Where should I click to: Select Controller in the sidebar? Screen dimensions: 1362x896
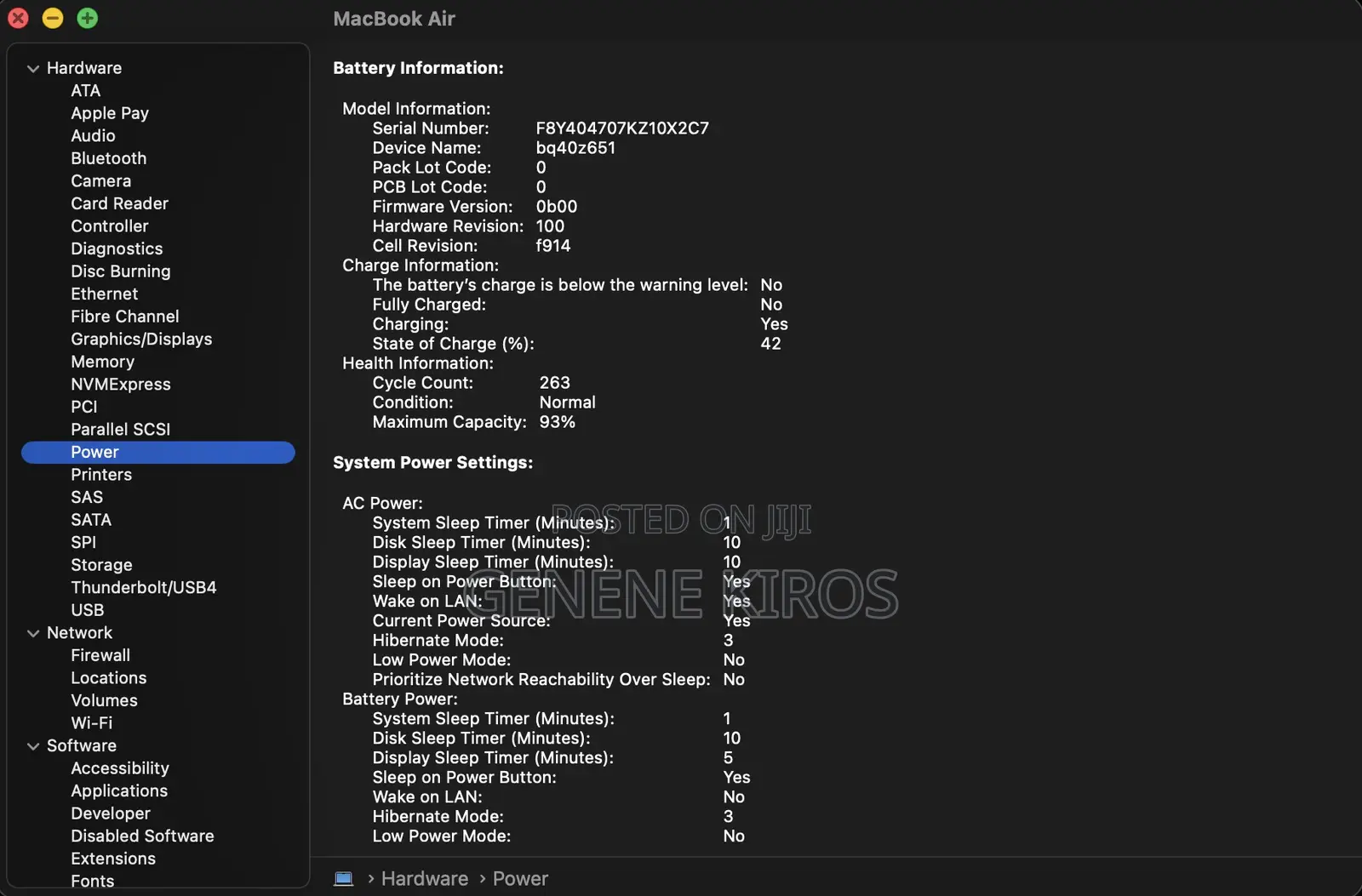click(110, 226)
